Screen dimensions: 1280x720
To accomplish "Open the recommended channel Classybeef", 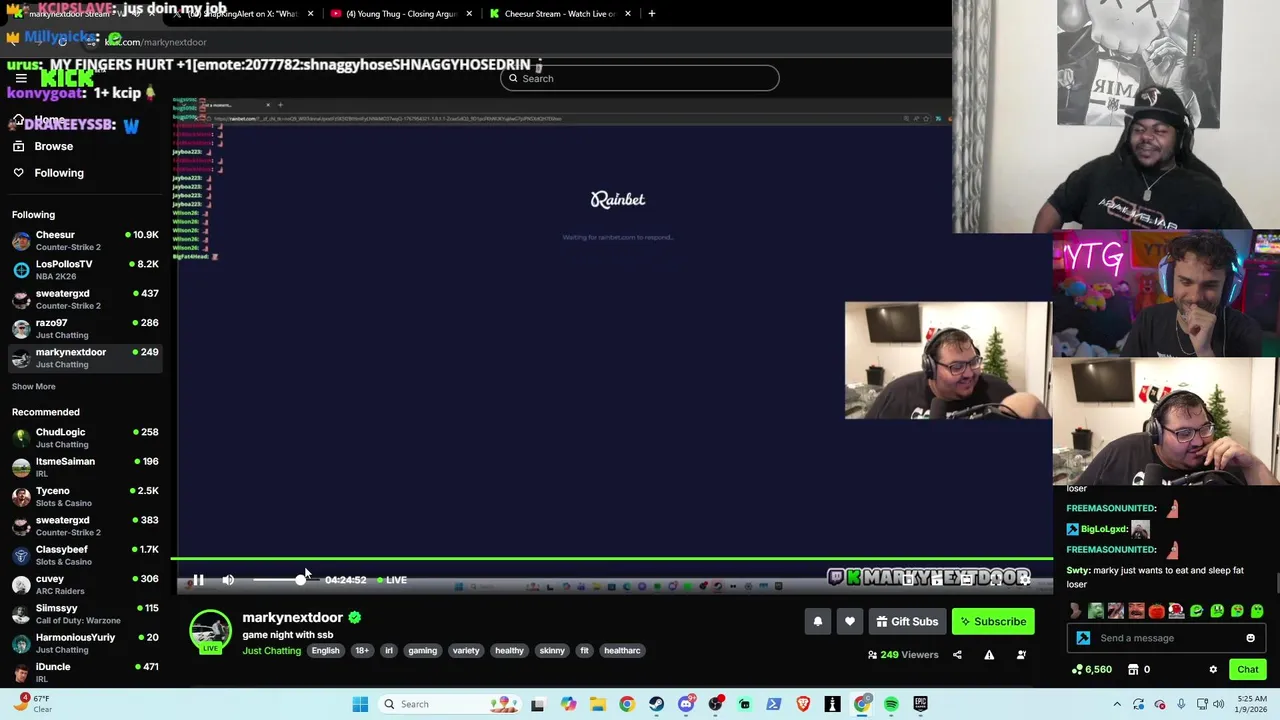I will [x=85, y=555].
